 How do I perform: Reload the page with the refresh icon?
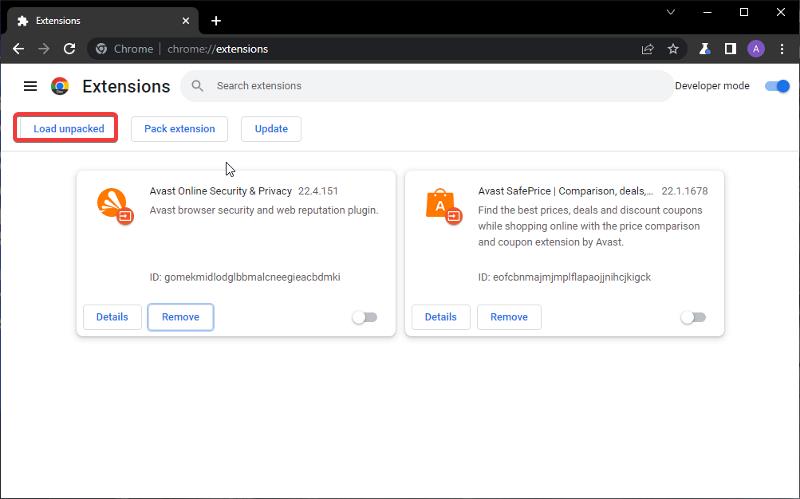coord(70,48)
